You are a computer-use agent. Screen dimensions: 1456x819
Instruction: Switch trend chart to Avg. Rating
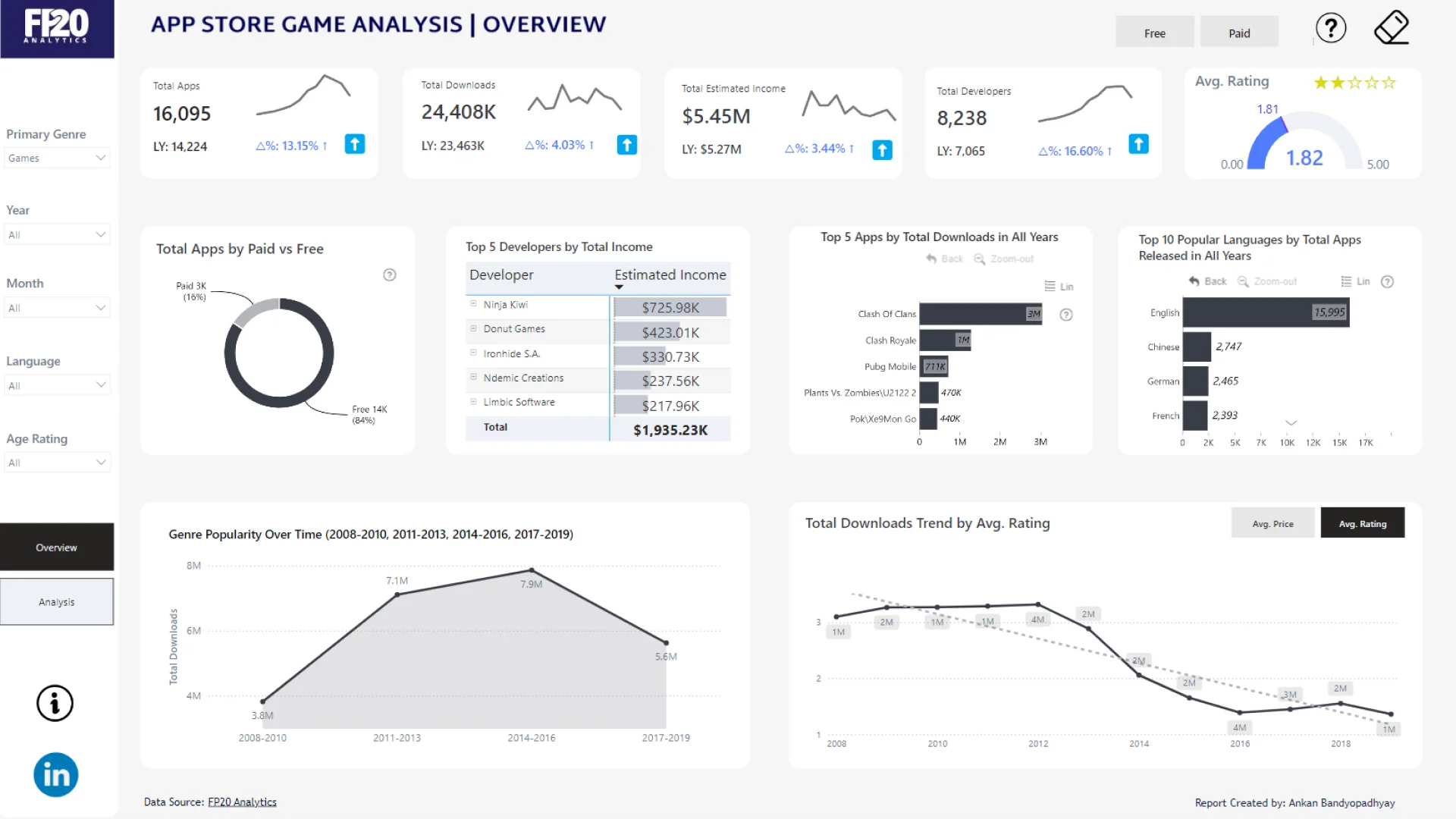(1362, 523)
